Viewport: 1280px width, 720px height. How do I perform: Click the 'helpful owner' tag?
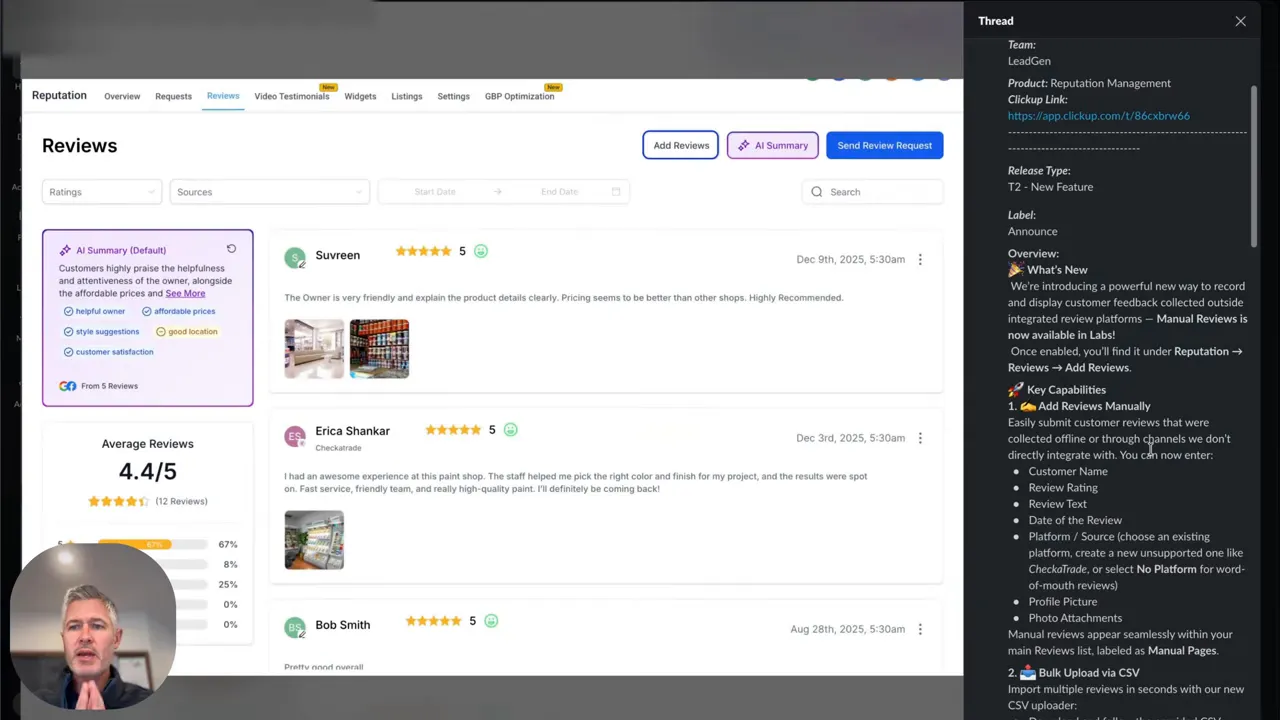94,311
